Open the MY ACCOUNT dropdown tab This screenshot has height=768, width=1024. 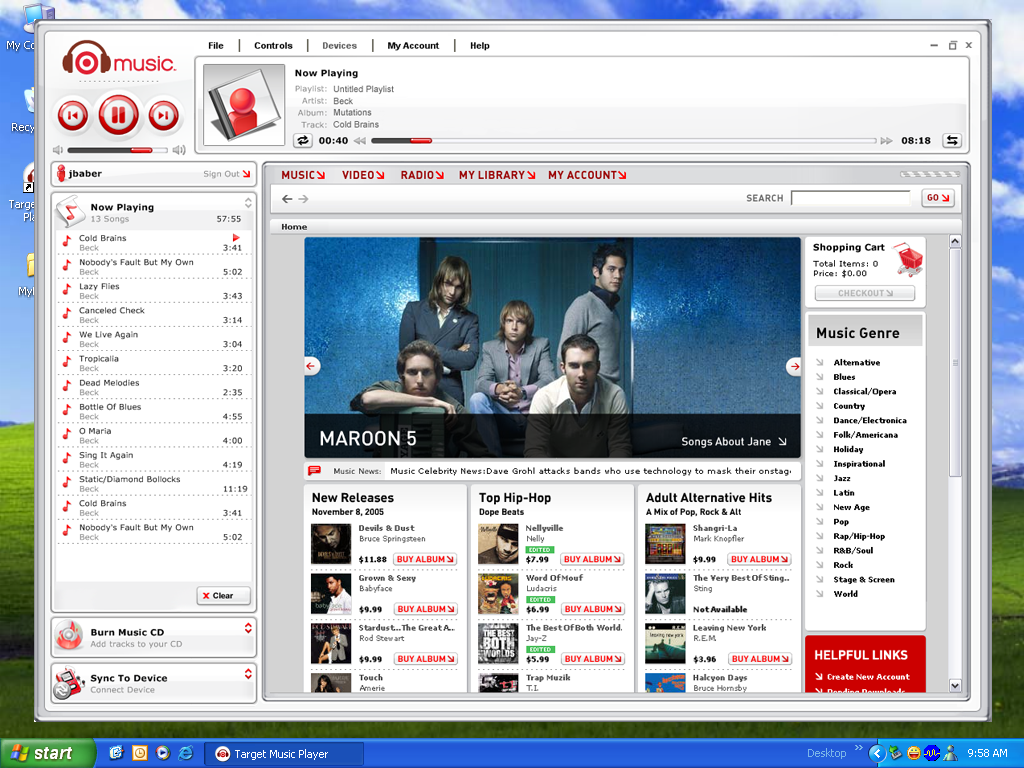[587, 175]
